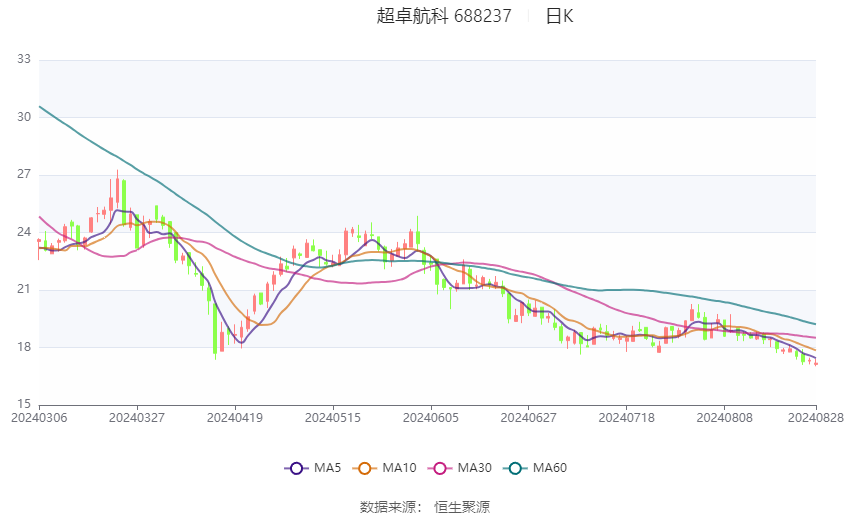Click the 20240828 x-axis date label
The image size is (850, 517).
click(816, 418)
